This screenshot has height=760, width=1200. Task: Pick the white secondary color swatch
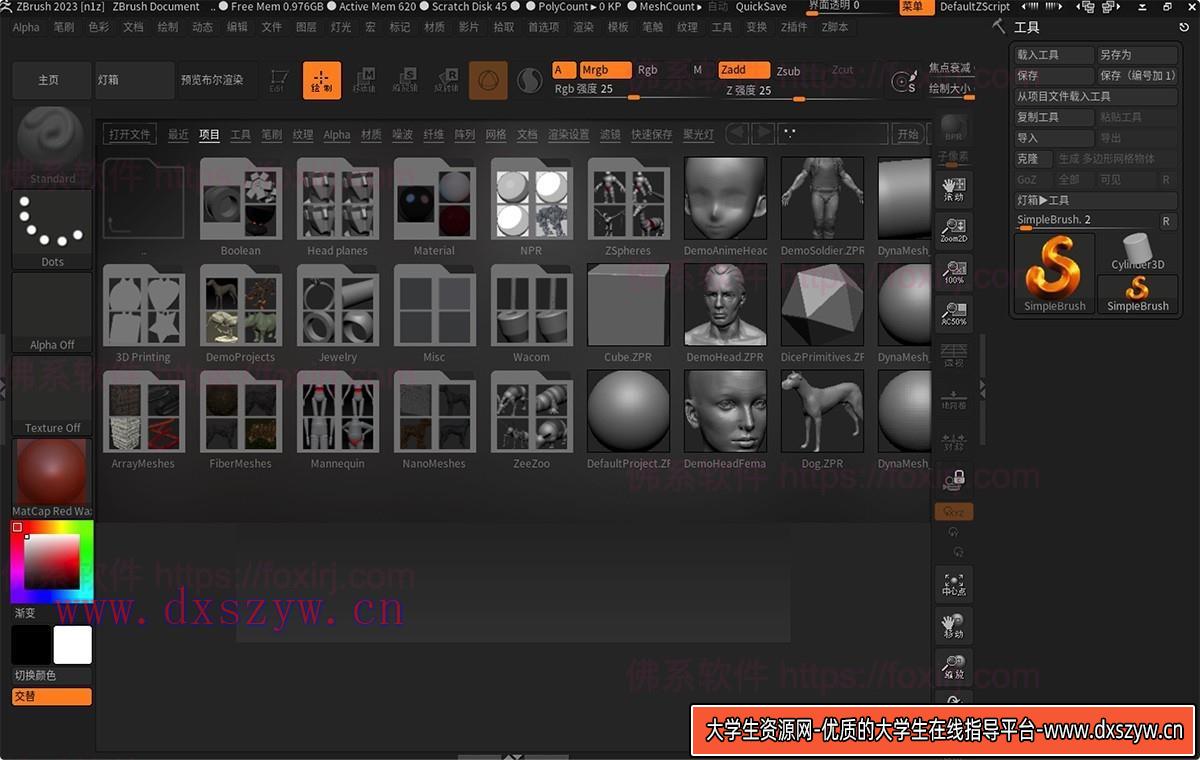[73, 645]
